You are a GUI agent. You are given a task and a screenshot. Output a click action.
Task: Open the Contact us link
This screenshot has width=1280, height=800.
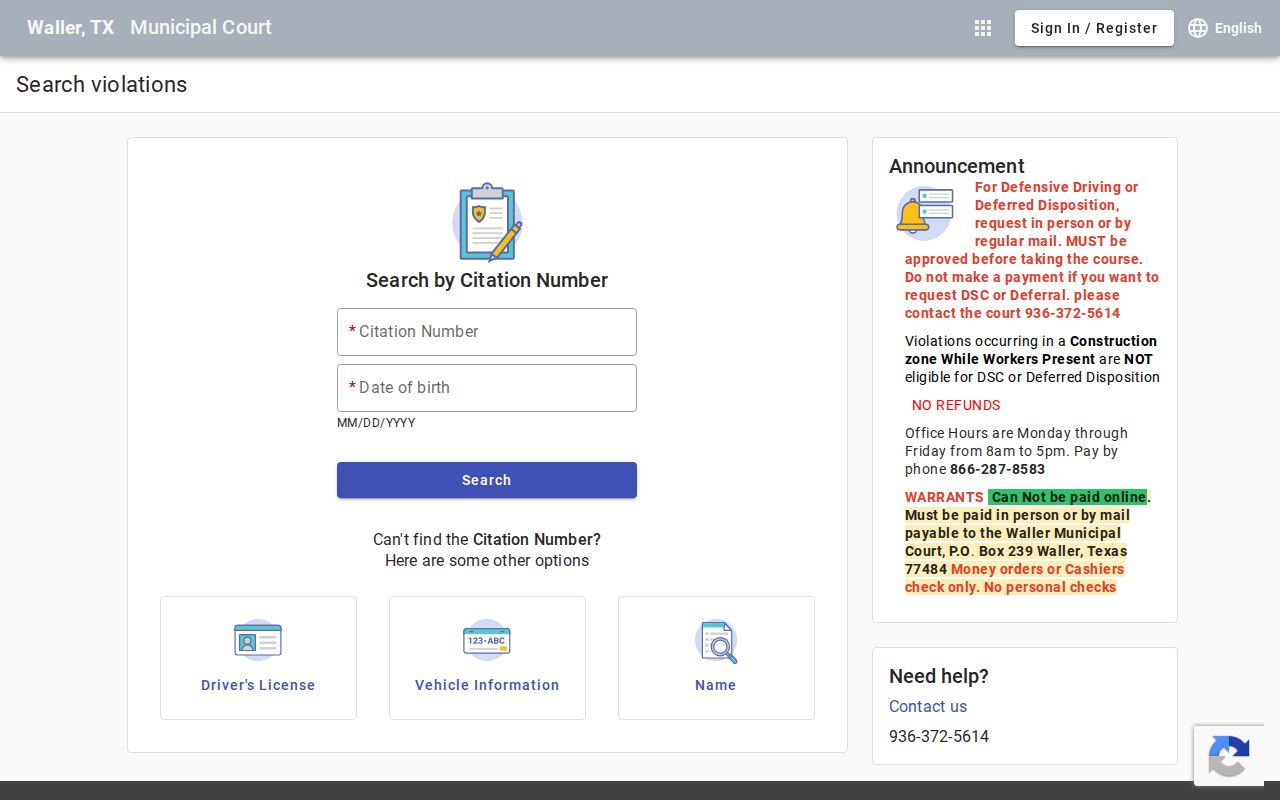[928, 706]
